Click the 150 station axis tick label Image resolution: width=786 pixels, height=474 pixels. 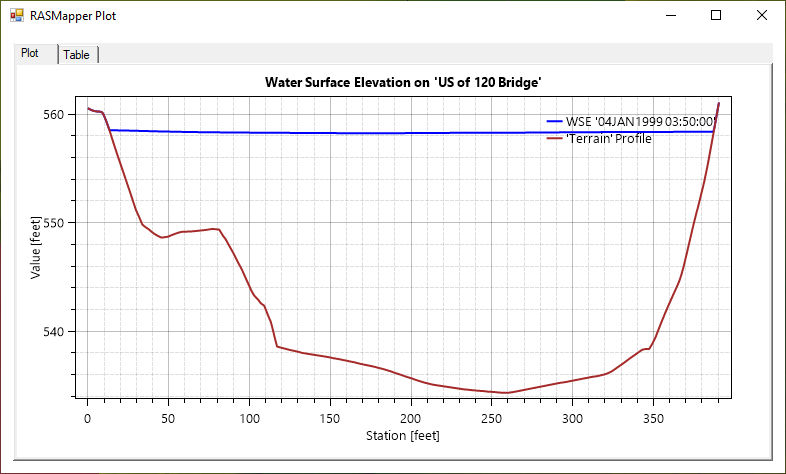[330, 419]
